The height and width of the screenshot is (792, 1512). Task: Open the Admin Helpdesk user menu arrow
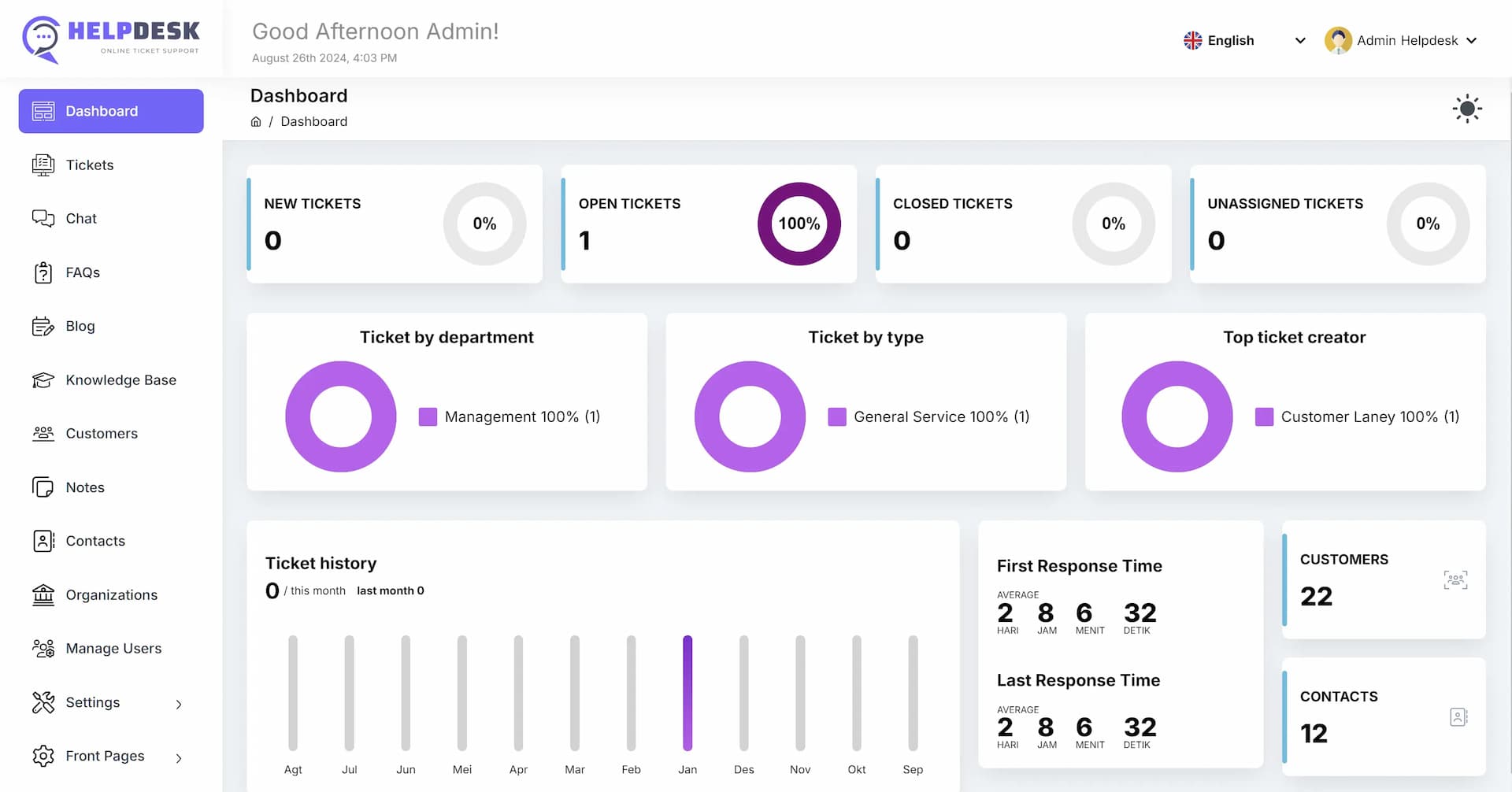pyautogui.click(x=1471, y=40)
